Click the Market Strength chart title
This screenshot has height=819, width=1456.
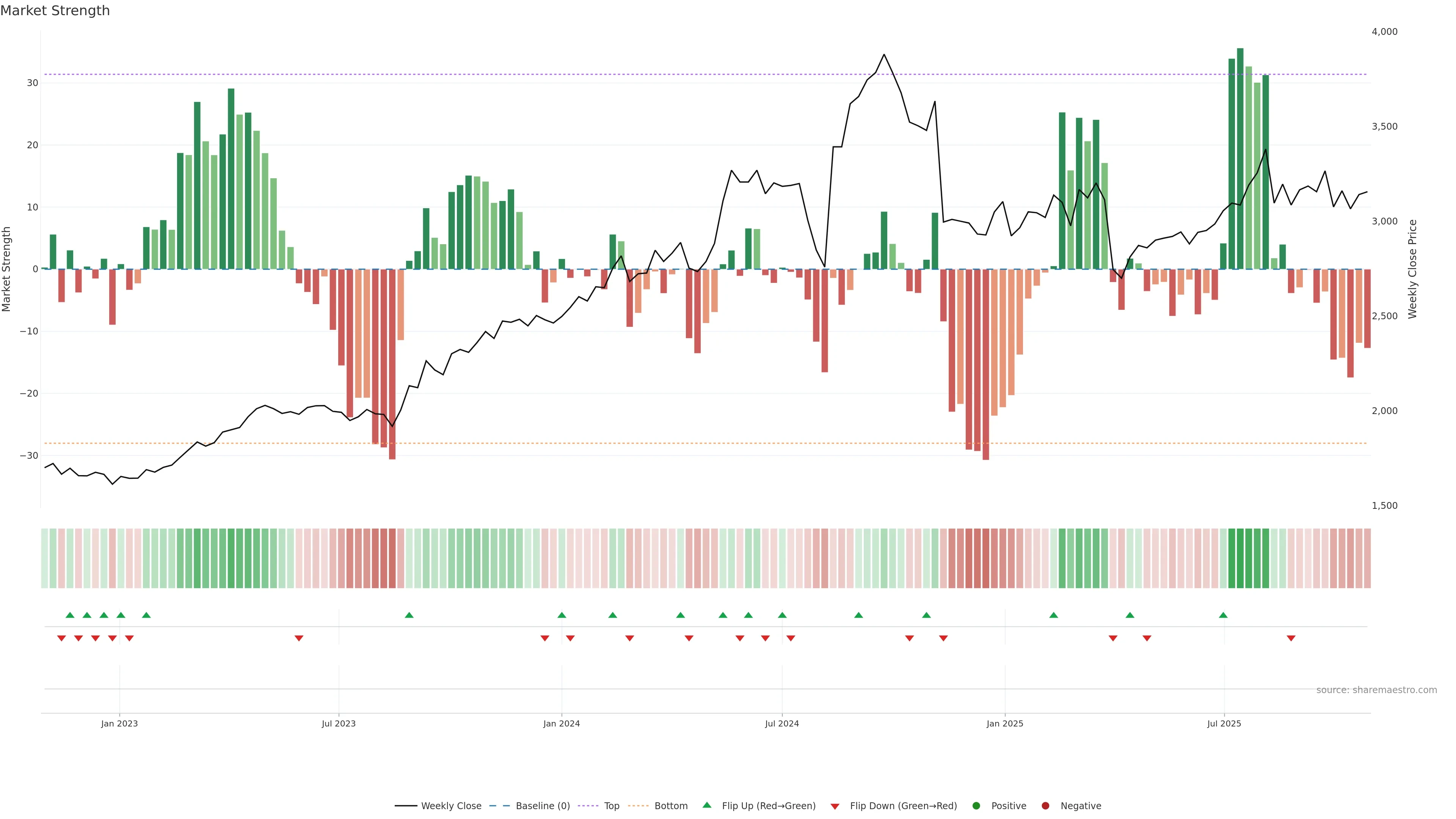tap(55, 11)
